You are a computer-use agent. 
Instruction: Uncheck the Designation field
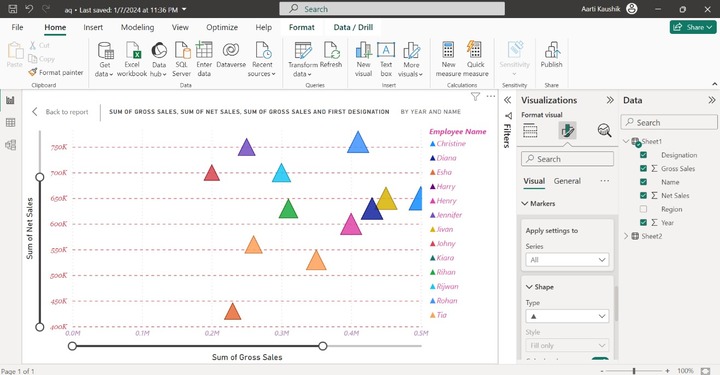[x=643, y=155]
